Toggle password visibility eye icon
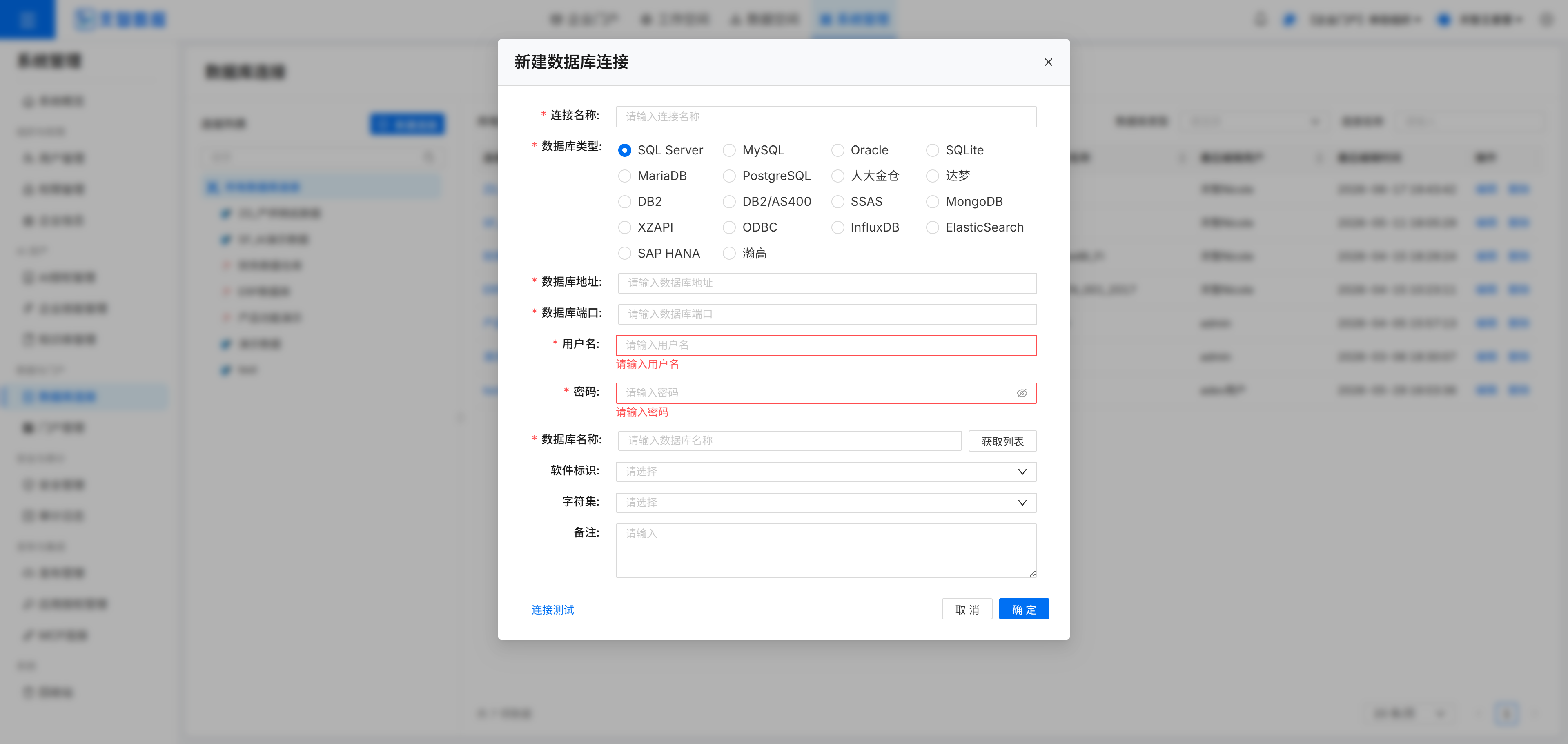The image size is (1568, 744). 1022,393
